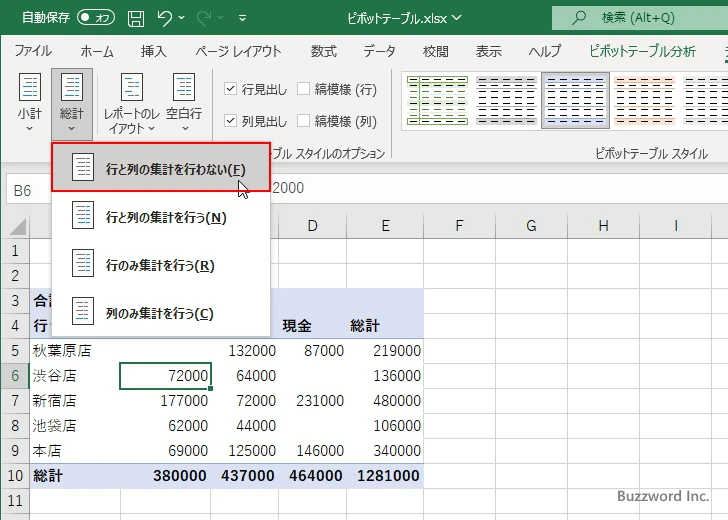The width and height of the screenshot is (728, 520).
Task: Select column H header
Action: [x=603, y=226]
